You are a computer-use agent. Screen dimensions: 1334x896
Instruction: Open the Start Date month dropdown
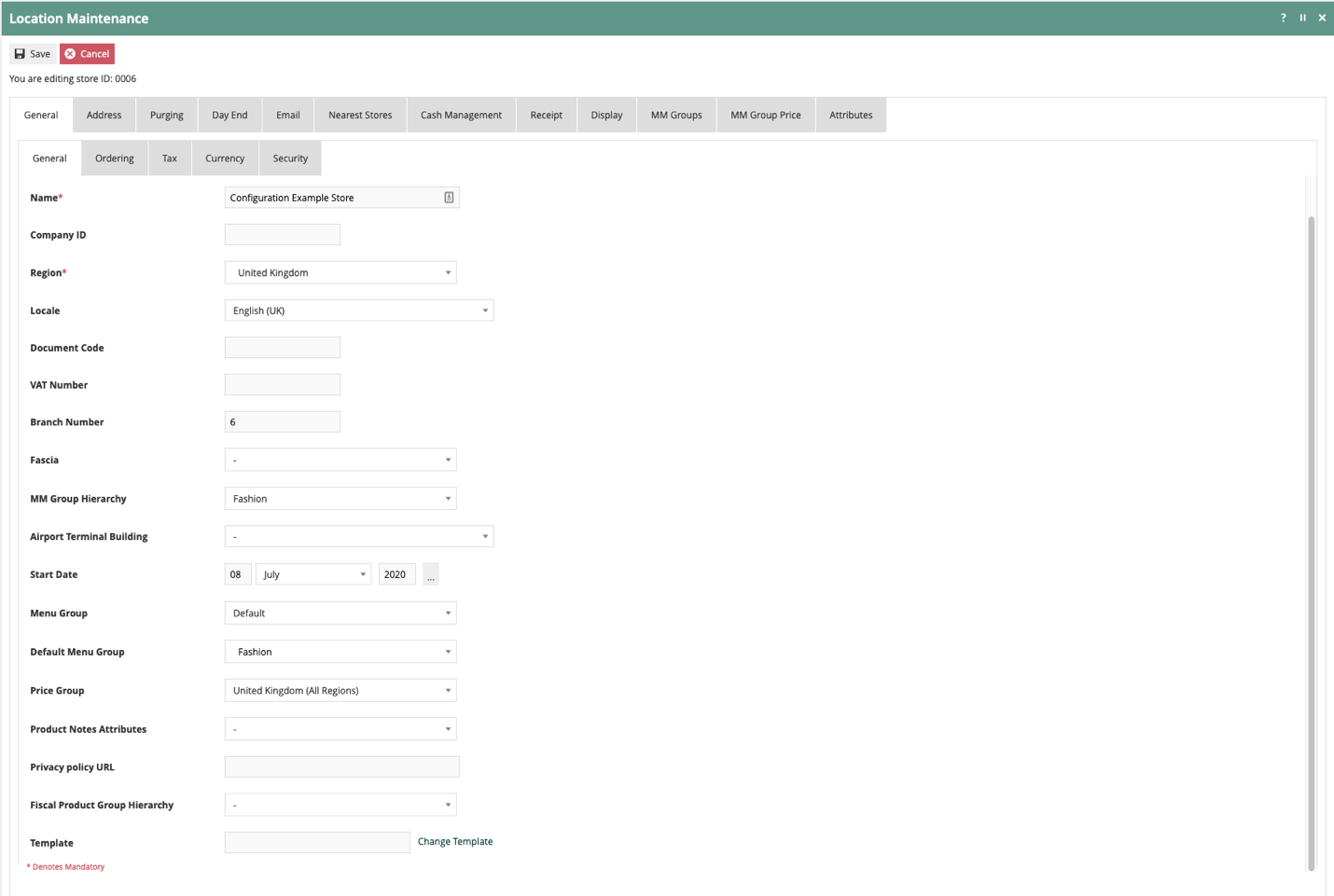(x=313, y=574)
